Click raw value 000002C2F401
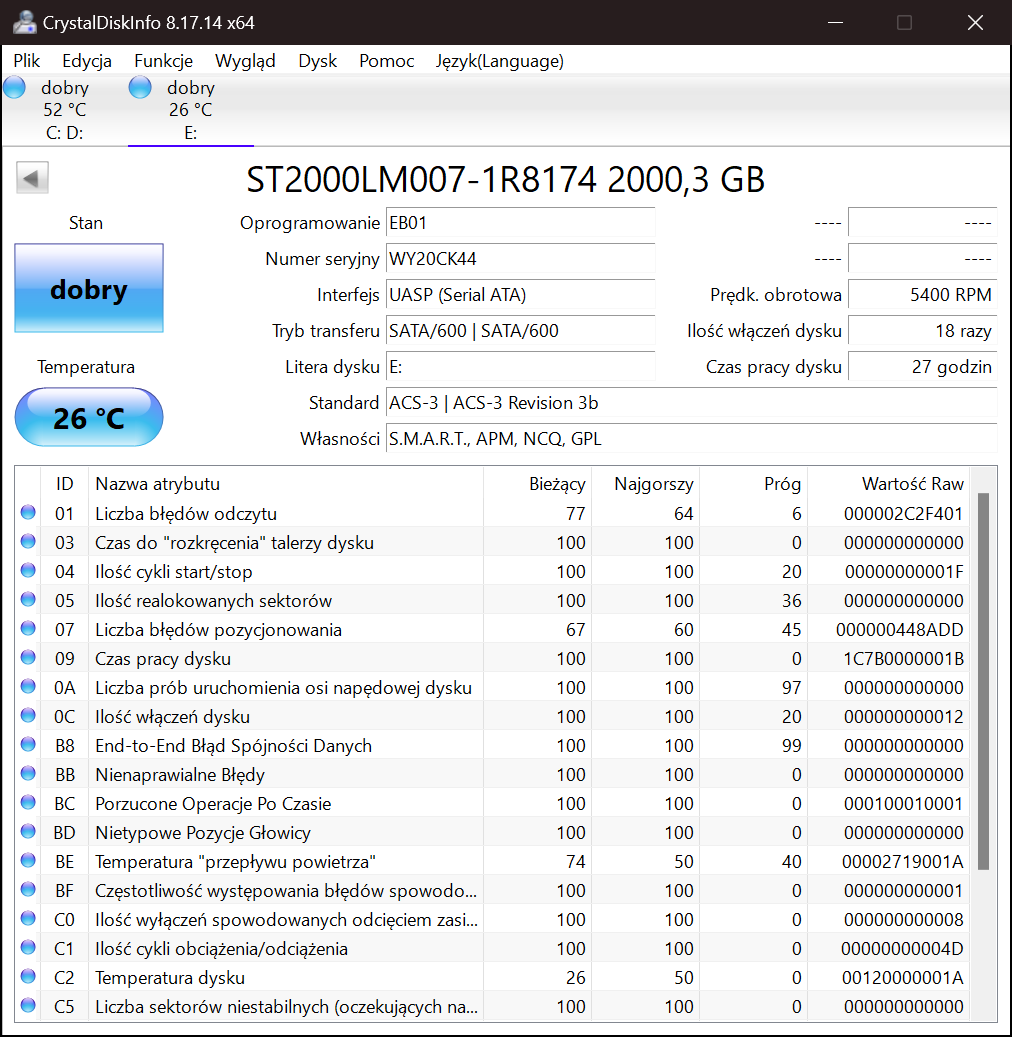Viewport: 1012px width, 1037px height. 904,513
